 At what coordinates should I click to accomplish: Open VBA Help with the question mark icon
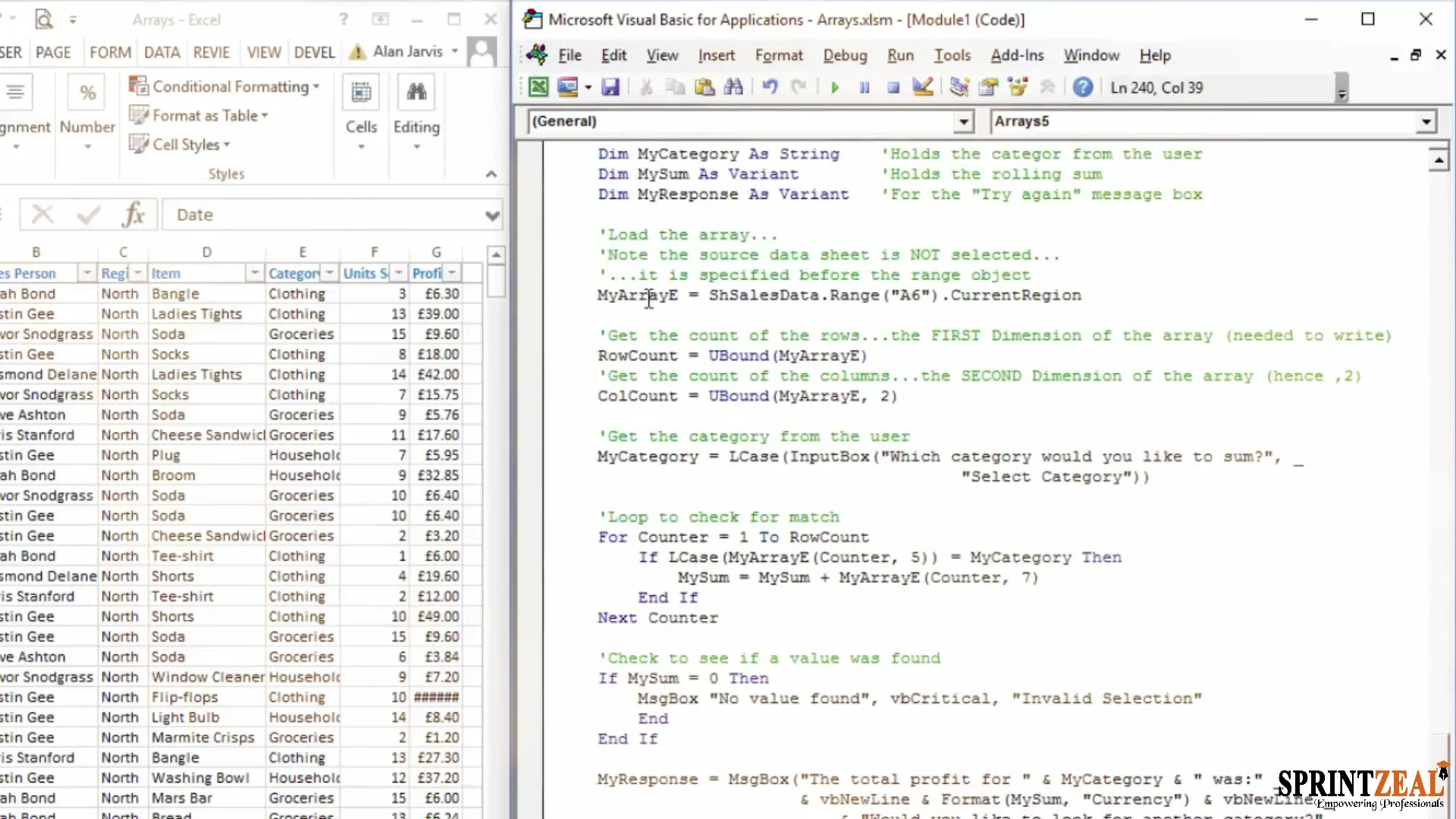(x=1083, y=87)
